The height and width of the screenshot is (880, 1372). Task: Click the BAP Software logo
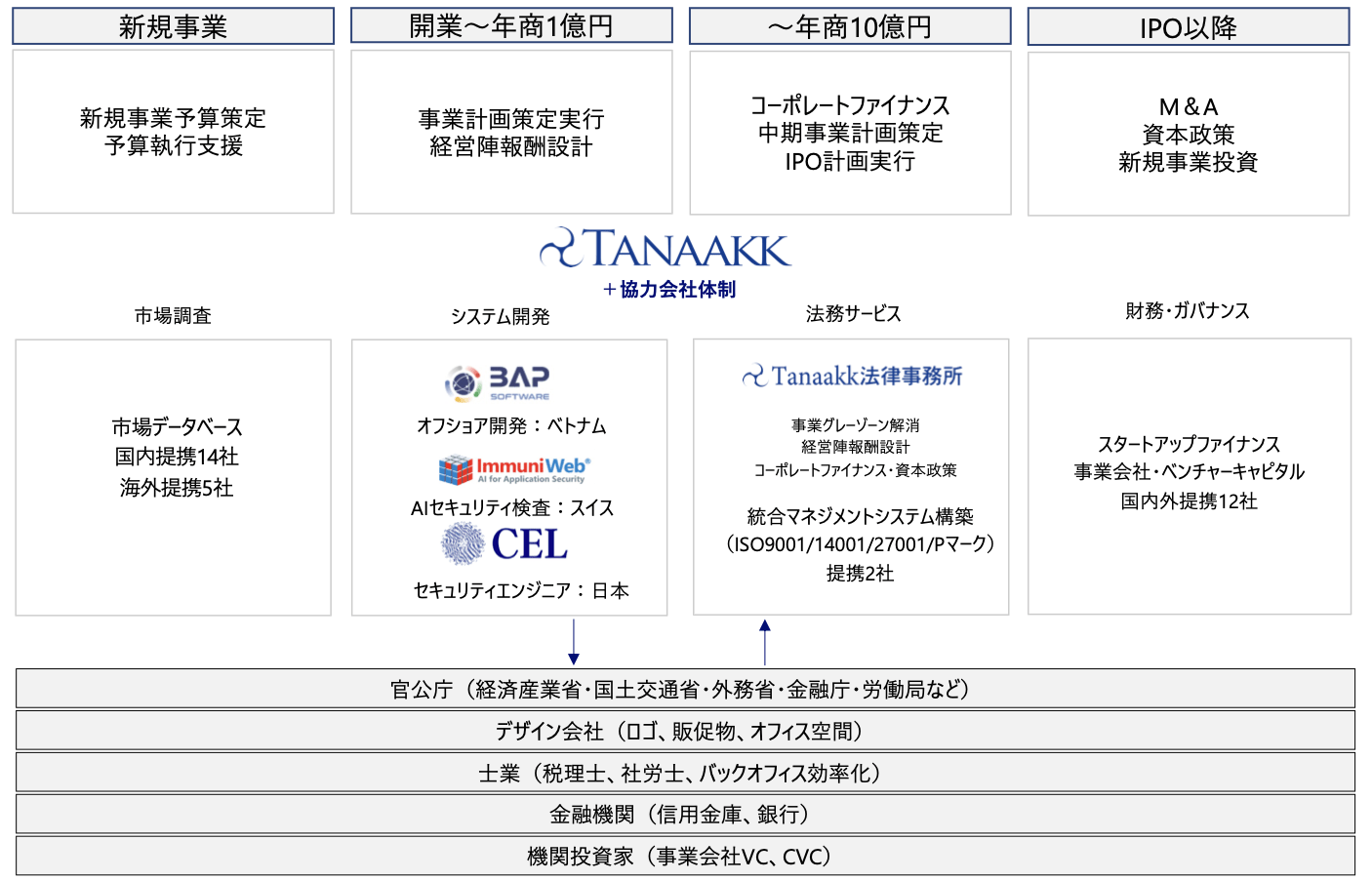point(498,382)
